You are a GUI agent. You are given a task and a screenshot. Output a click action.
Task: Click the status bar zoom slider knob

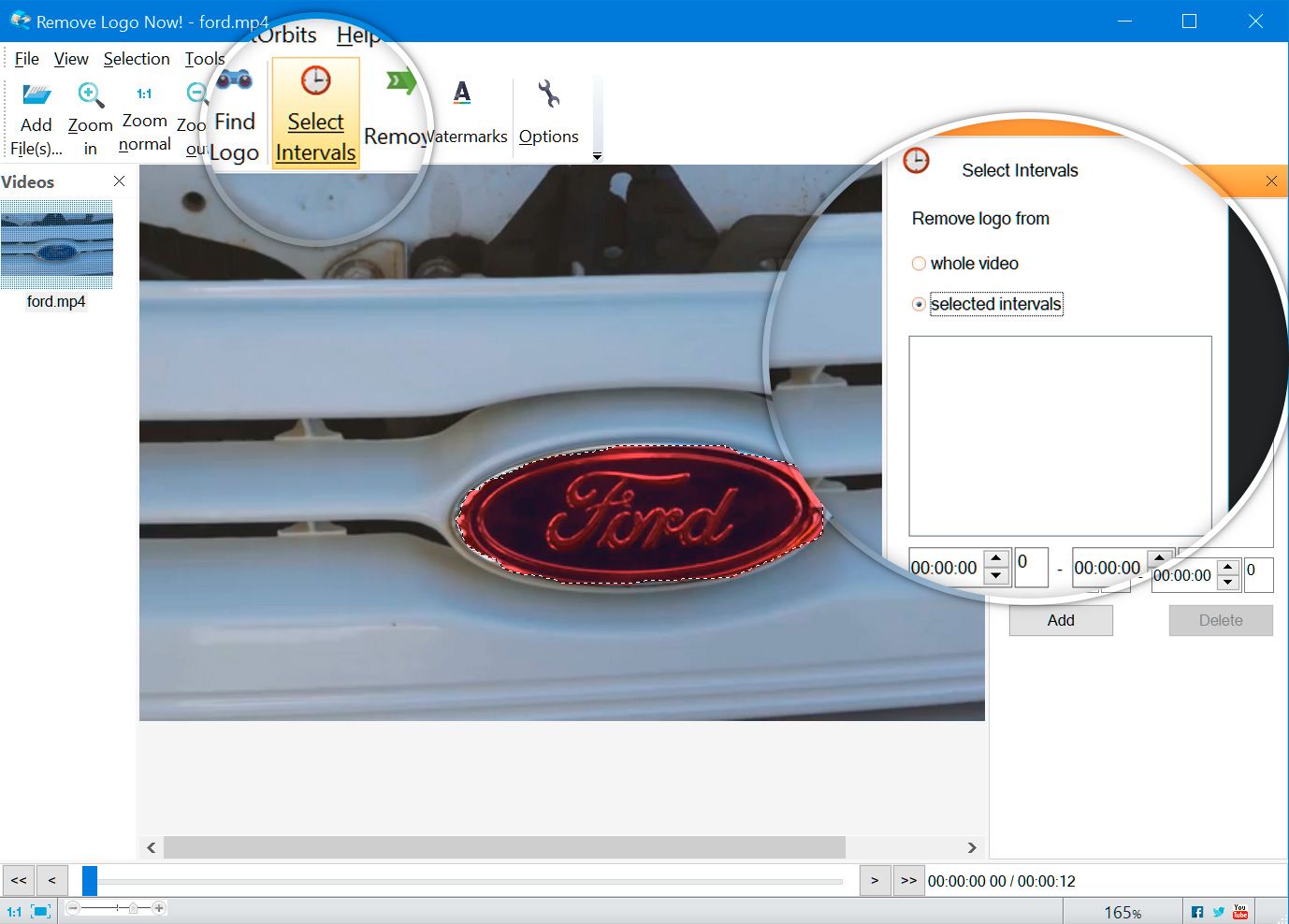[x=134, y=908]
